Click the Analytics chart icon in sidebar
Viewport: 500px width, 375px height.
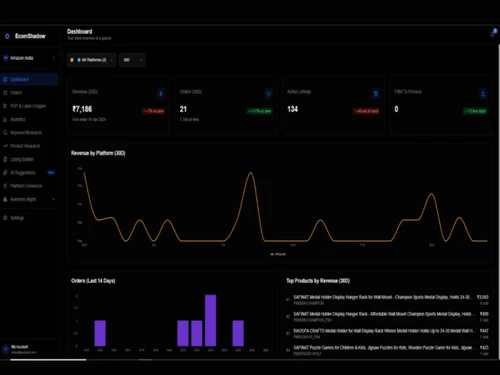(5, 119)
